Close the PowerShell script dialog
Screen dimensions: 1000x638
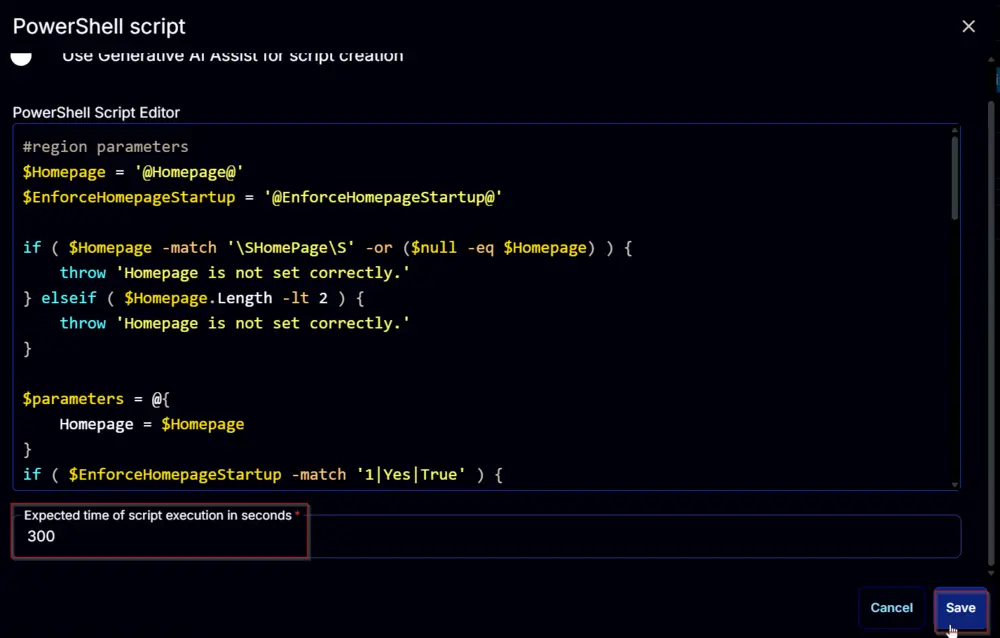point(968,26)
